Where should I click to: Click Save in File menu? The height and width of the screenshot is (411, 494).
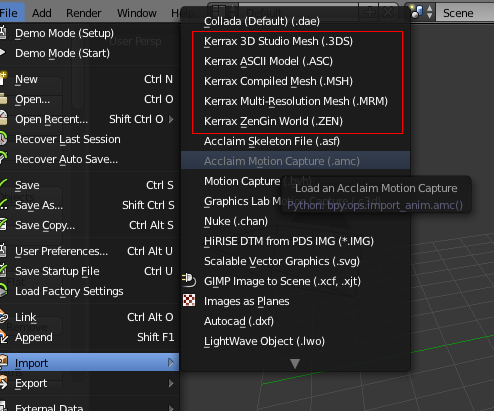(89, 185)
